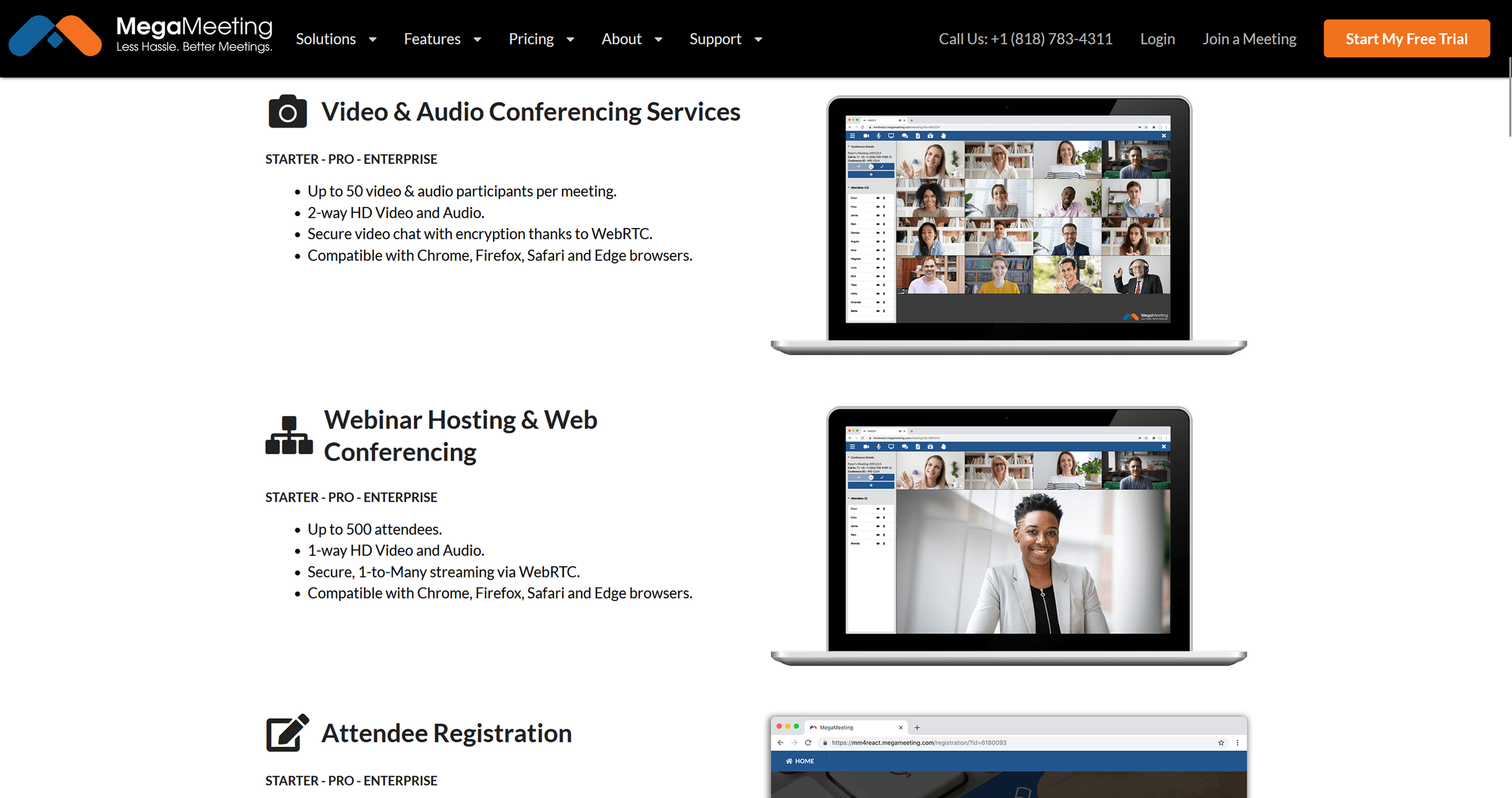Screen dimensions: 1512x798
Task: Click the network icon beside Webinar Hosting heading
Action: (x=289, y=436)
